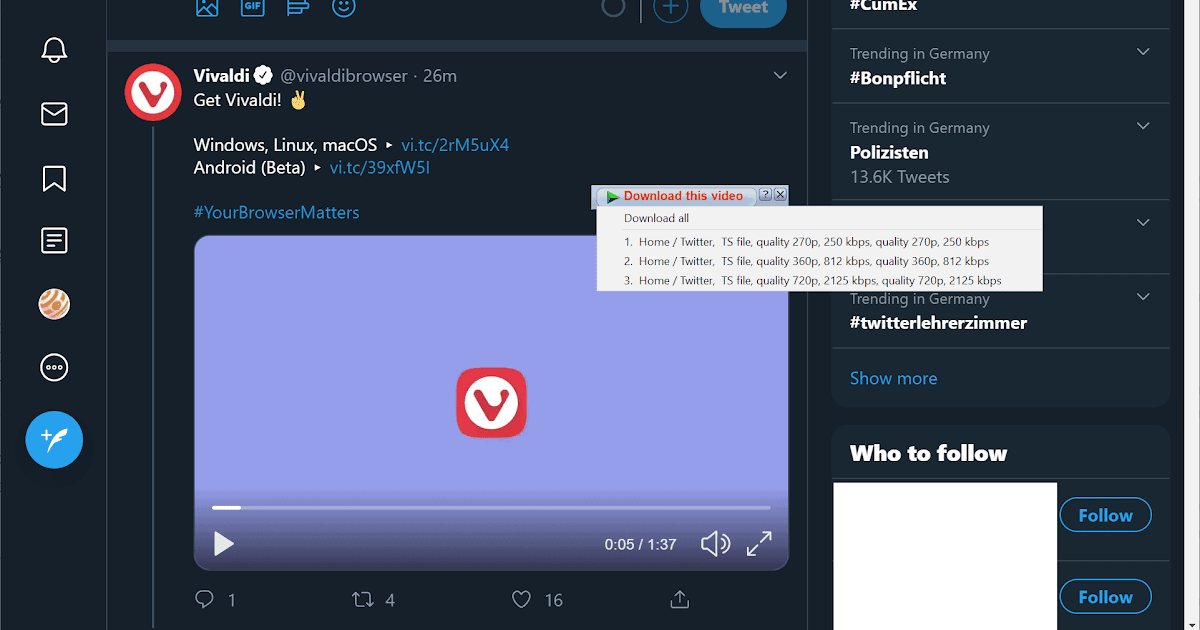The width and height of the screenshot is (1200, 630).
Task: Click Show more under trends
Action: pyautogui.click(x=893, y=378)
